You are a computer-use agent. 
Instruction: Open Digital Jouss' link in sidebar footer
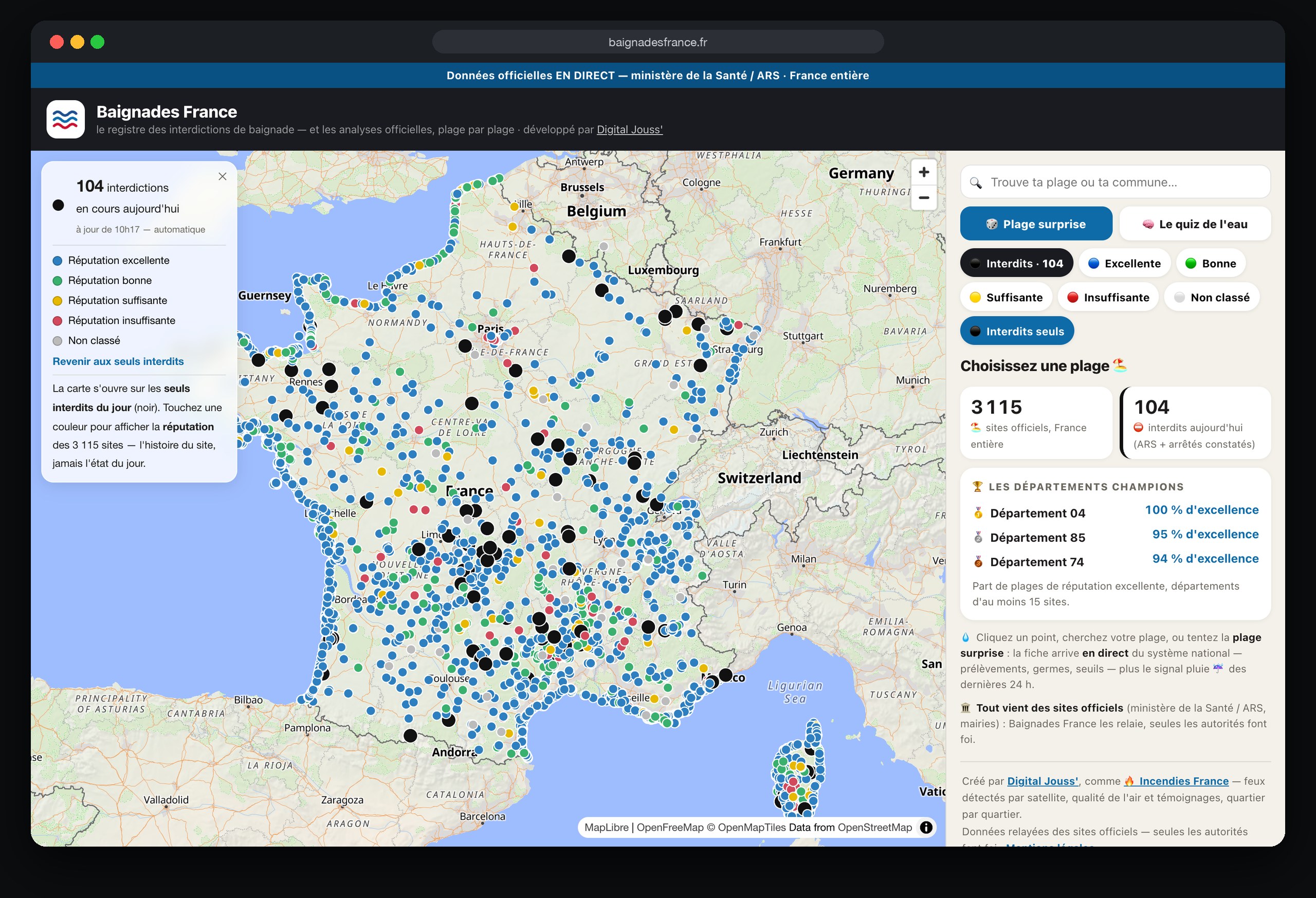1043,781
